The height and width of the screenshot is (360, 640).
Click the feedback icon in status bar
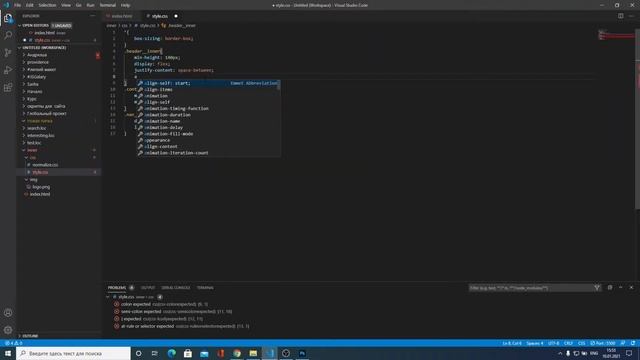(623, 343)
